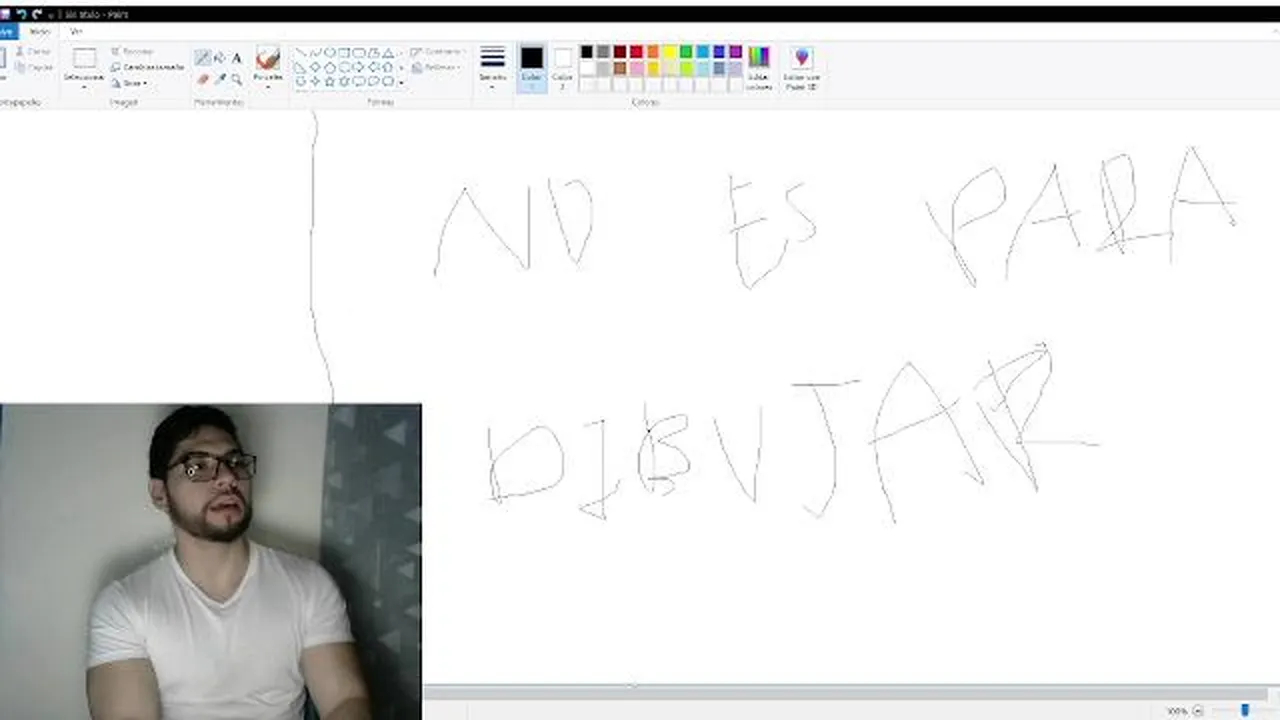Screen dimensions: 1280x720
Task: Select the Oval shape
Action: point(329,53)
